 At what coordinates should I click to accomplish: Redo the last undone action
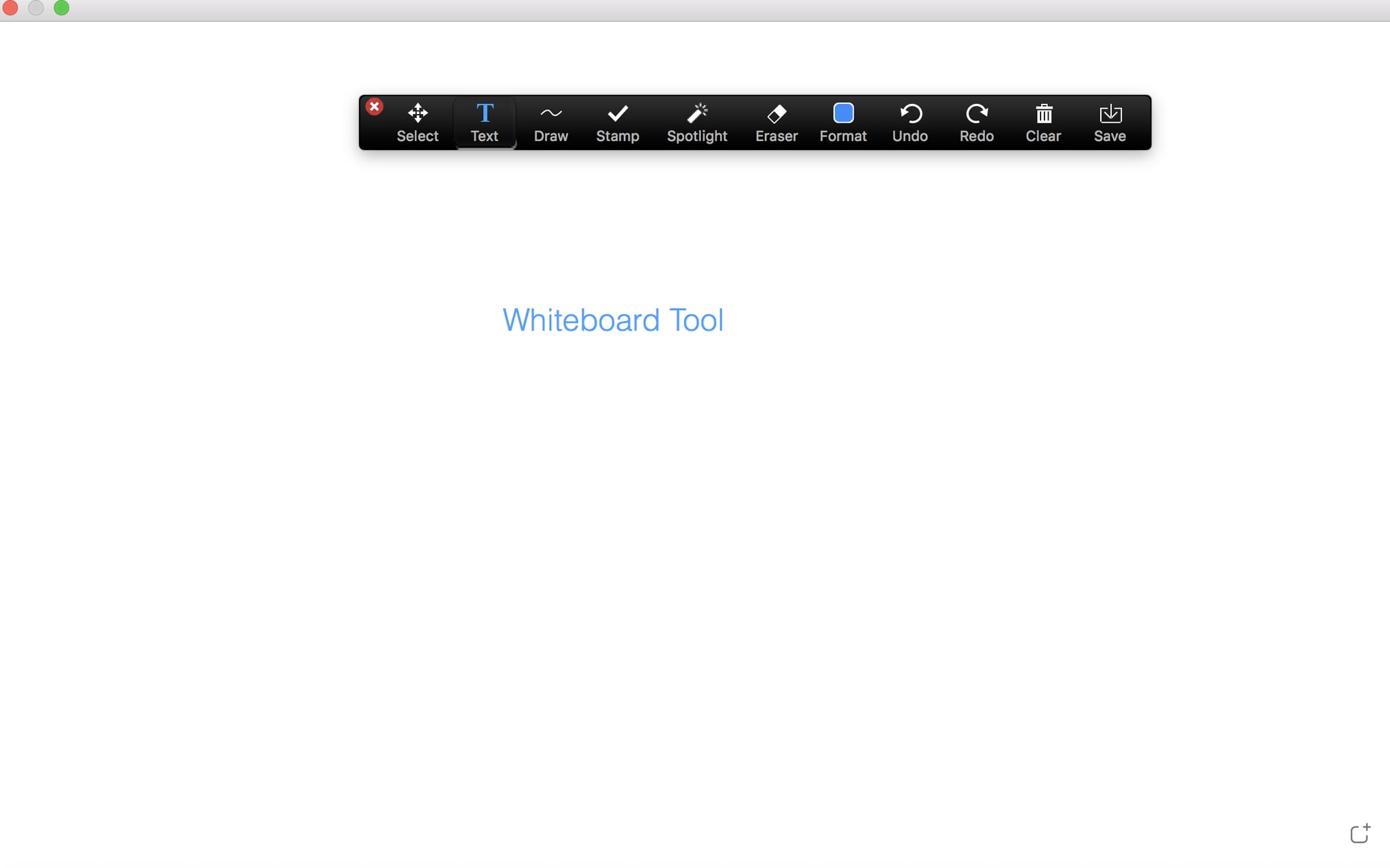click(976, 120)
